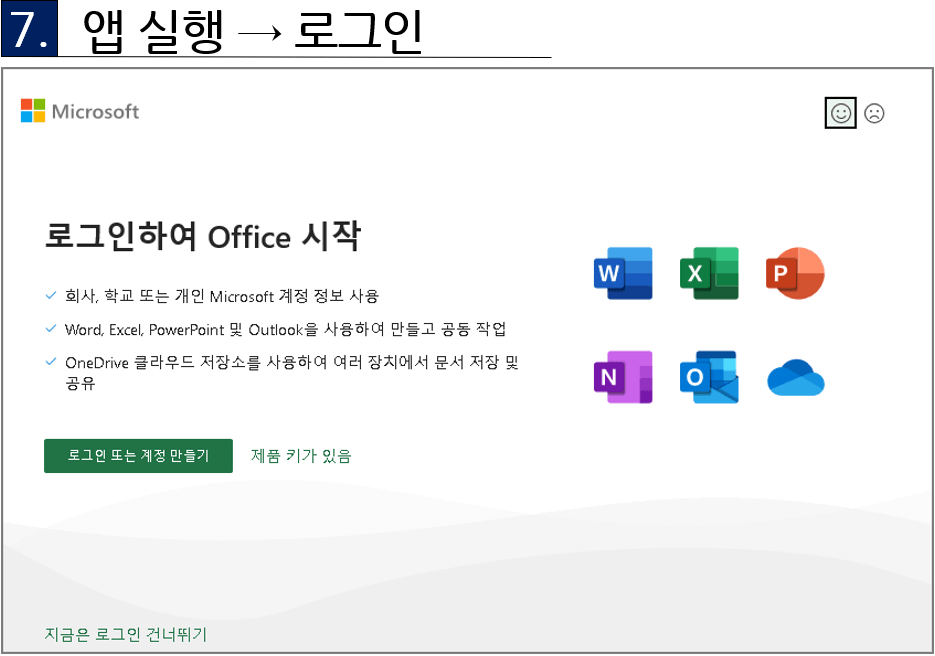
Task: Click the OneDrive cloud icon
Action: pyautogui.click(x=795, y=377)
